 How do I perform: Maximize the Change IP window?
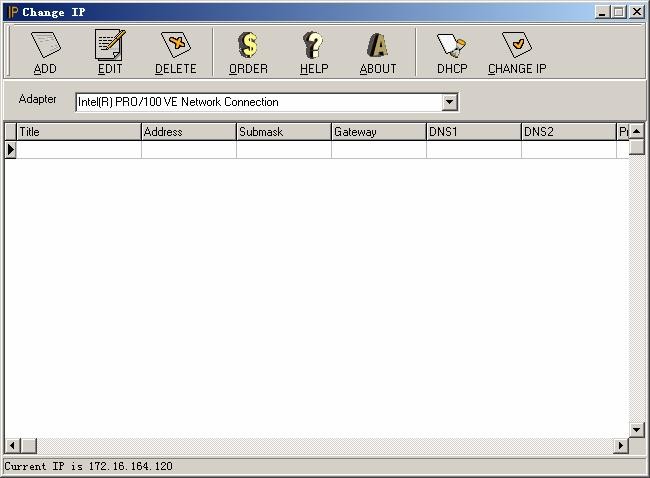tap(618, 12)
